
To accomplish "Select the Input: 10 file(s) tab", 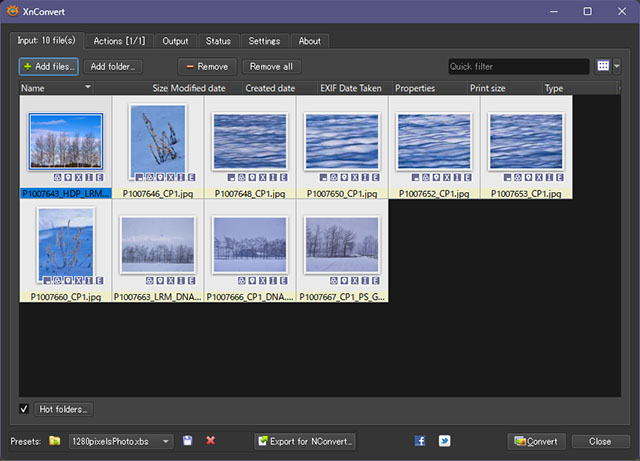I will (x=47, y=40).
